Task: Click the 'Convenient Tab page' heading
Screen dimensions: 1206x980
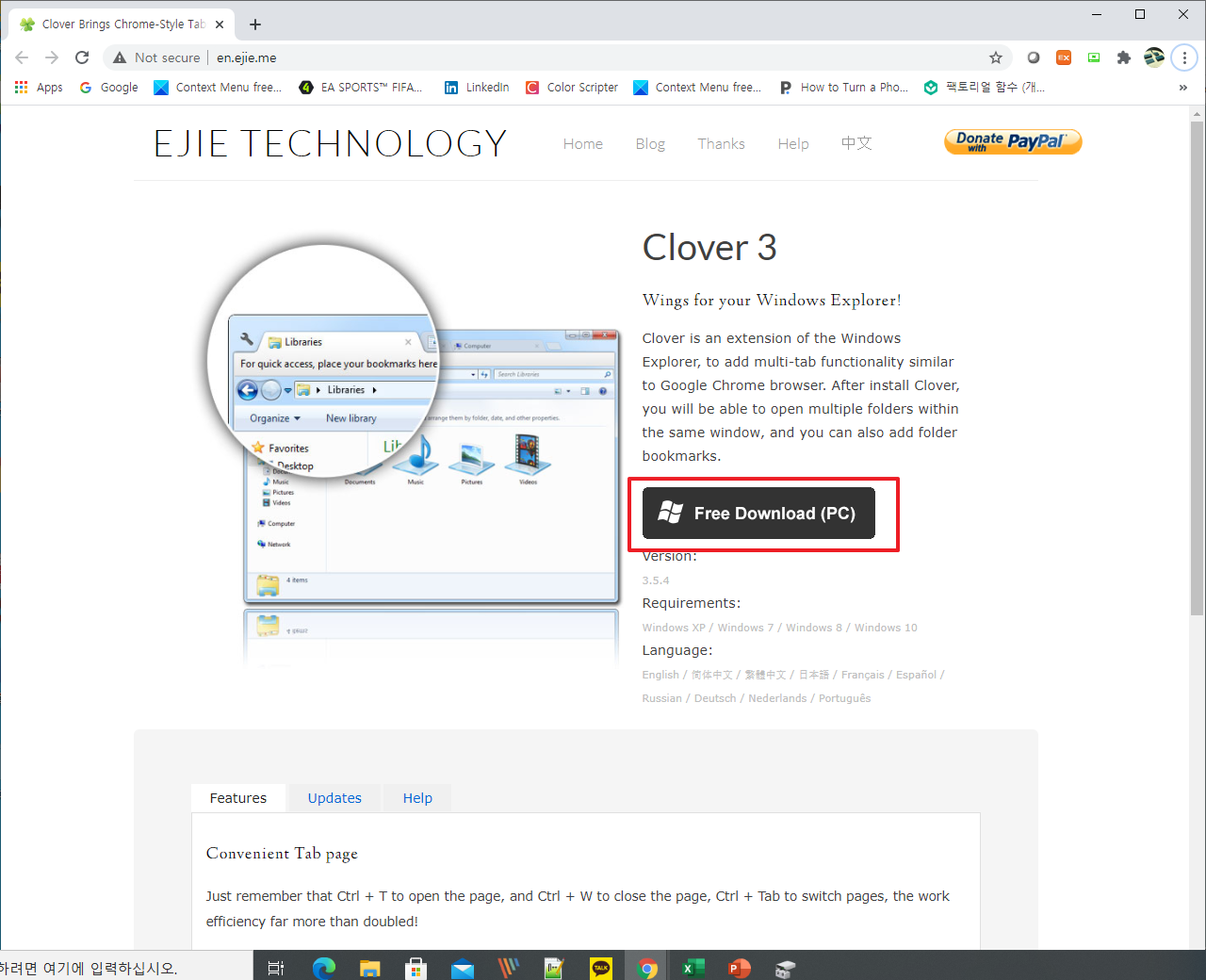Action: [282, 854]
